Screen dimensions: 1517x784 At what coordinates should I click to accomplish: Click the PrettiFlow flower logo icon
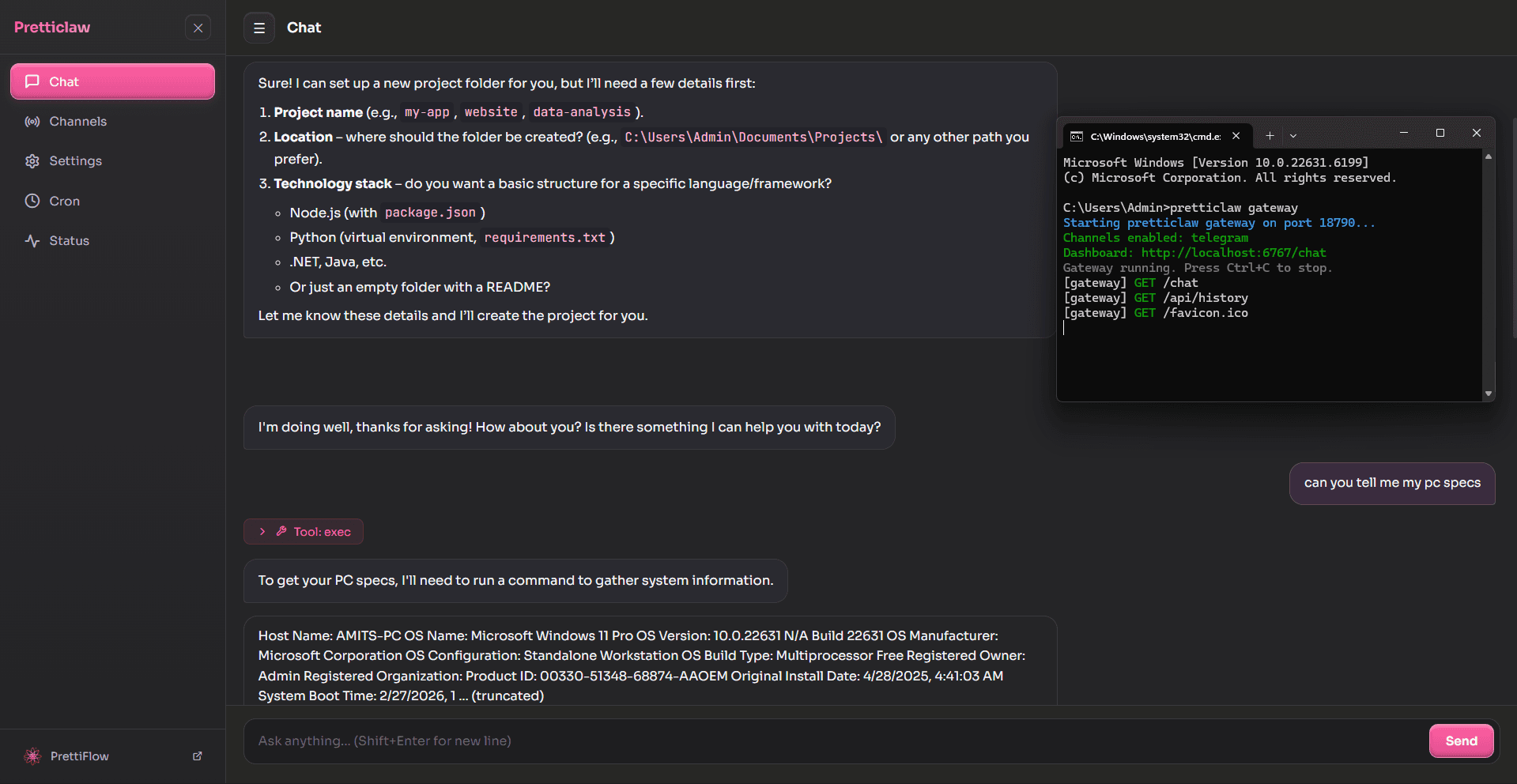pos(32,756)
